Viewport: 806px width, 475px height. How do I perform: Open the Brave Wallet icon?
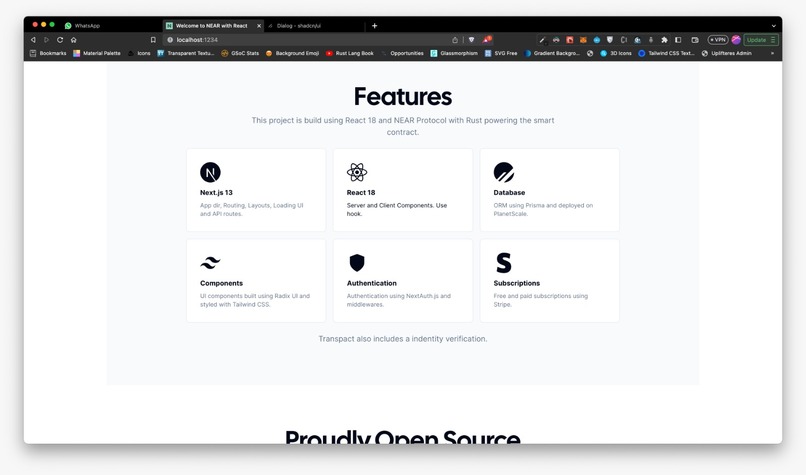click(x=695, y=40)
